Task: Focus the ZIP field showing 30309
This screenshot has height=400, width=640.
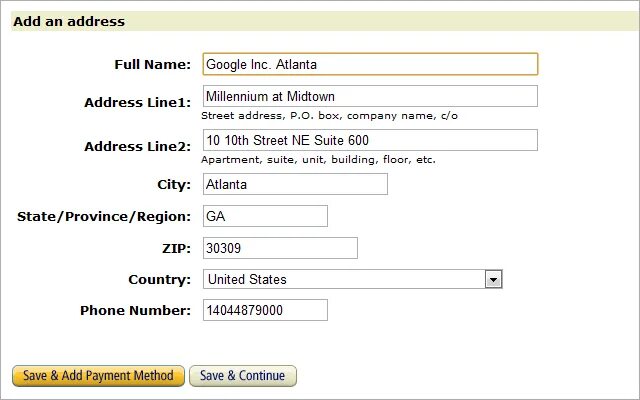Action: coord(280,248)
